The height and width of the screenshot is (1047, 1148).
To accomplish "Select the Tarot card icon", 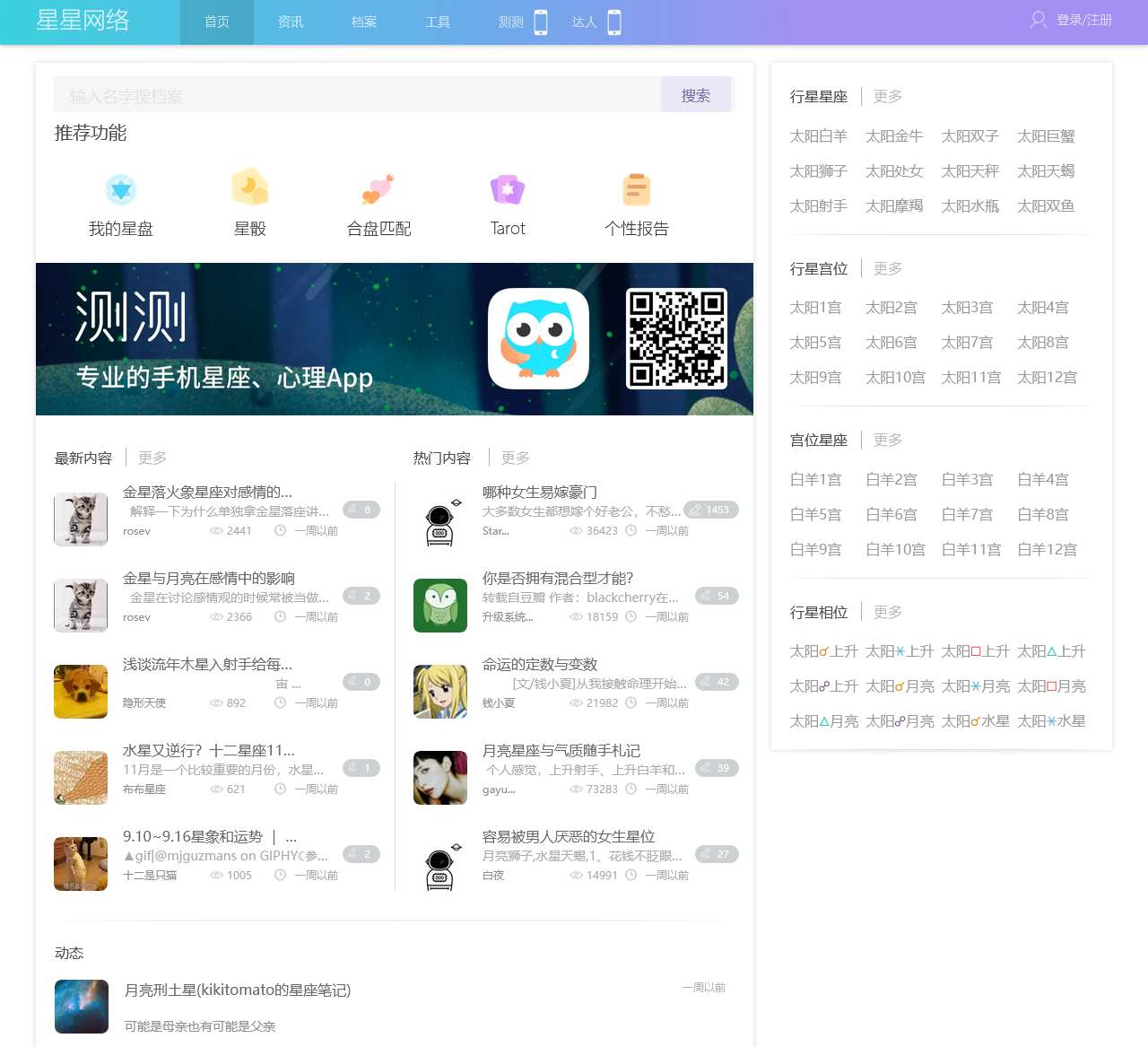I will point(508,189).
